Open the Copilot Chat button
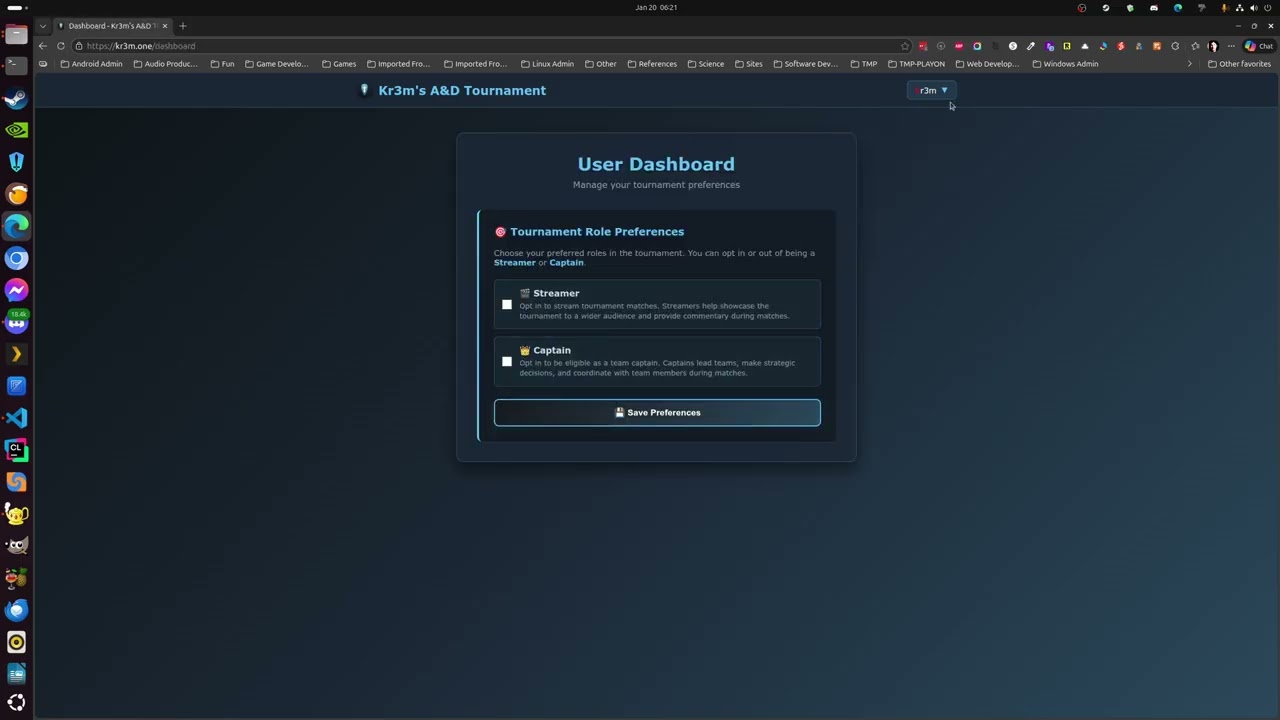Image resolution: width=1280 pixels, height=720 pixels. point(1258,46)
